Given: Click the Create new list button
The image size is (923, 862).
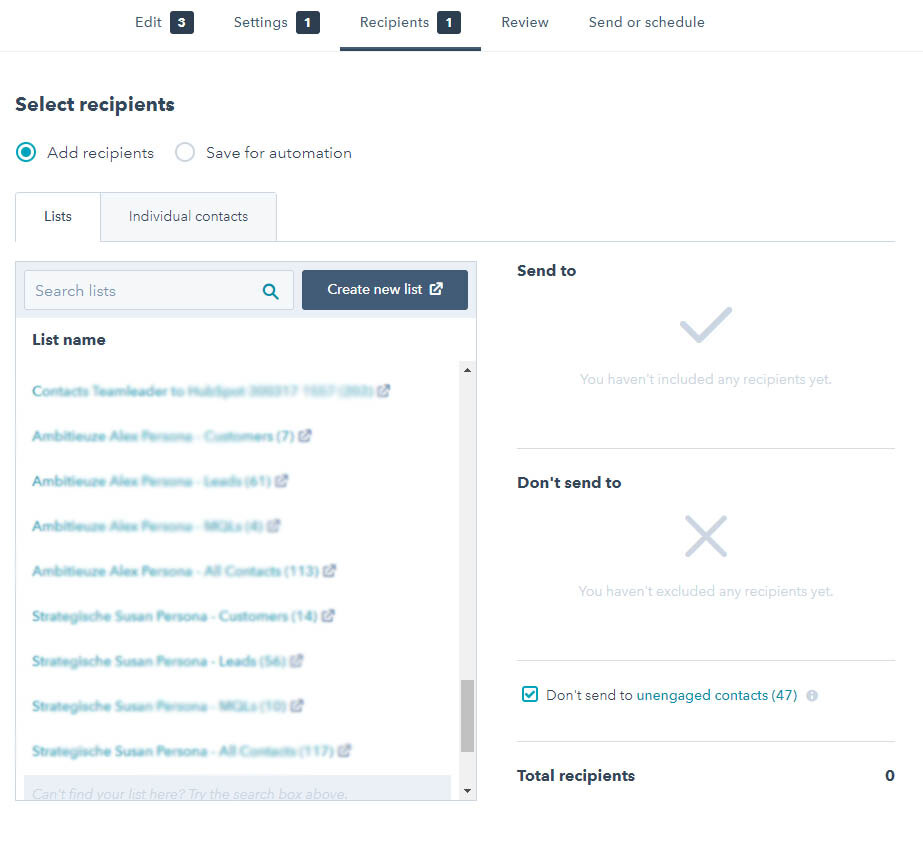Looking at the screenshot, I should [385, 290].
